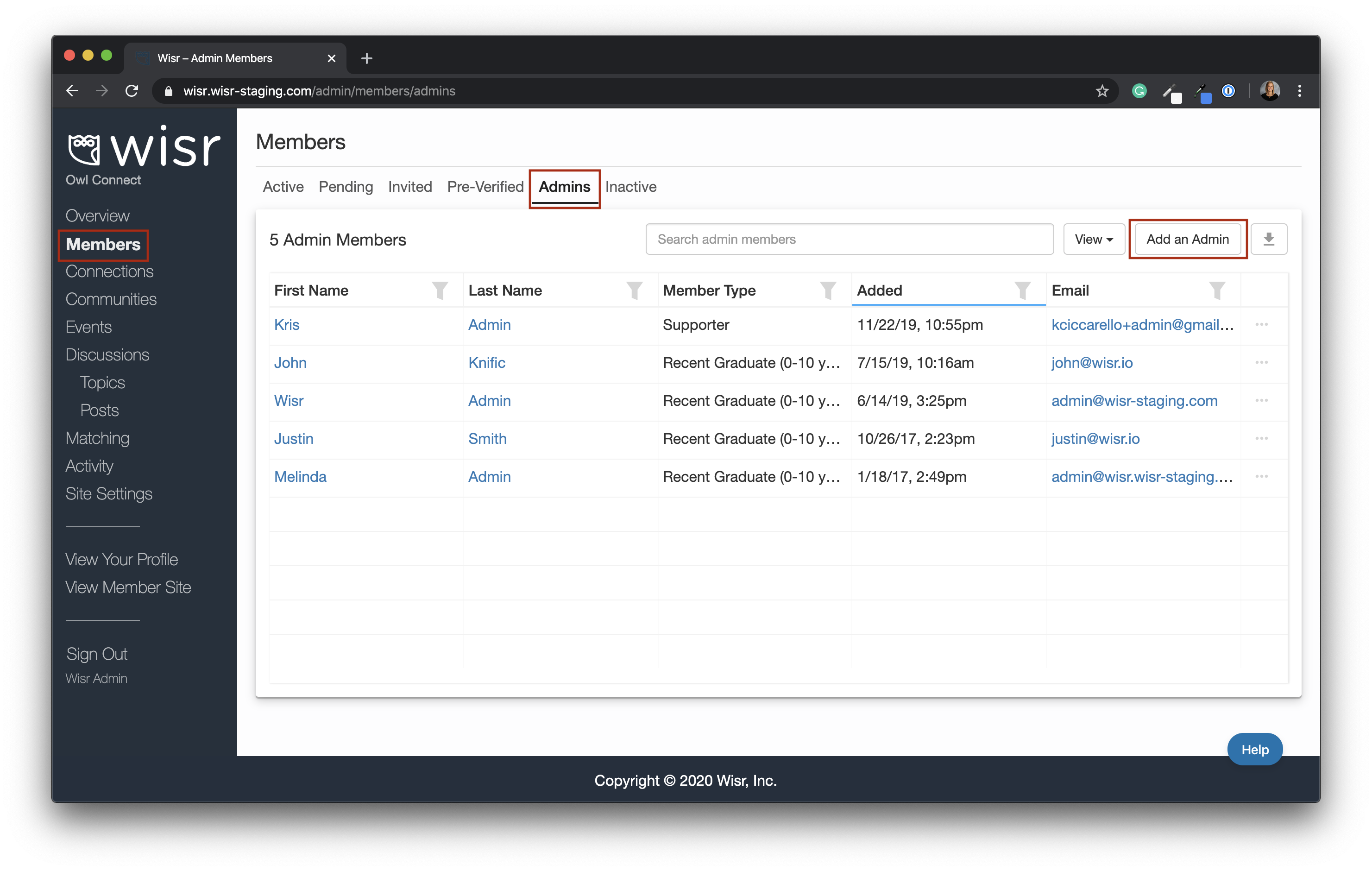This screenshot has width=1372, height=871.
Task: Open Topics under Discussions
Action: [102, 383]
